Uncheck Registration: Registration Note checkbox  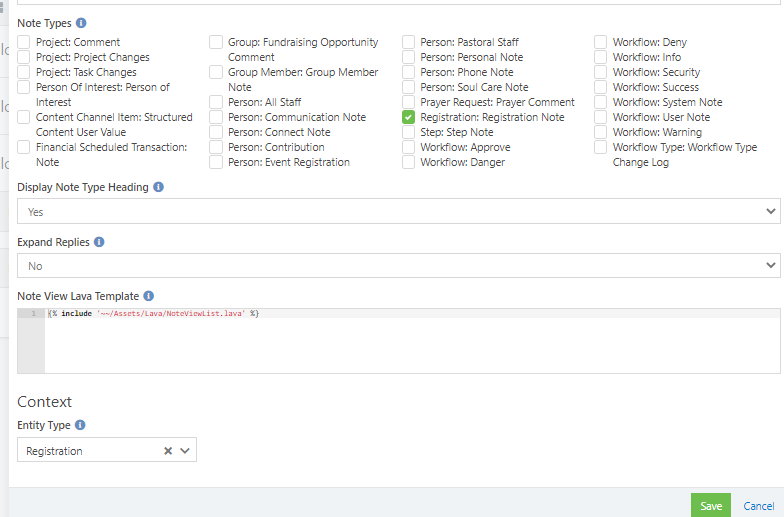408,117
